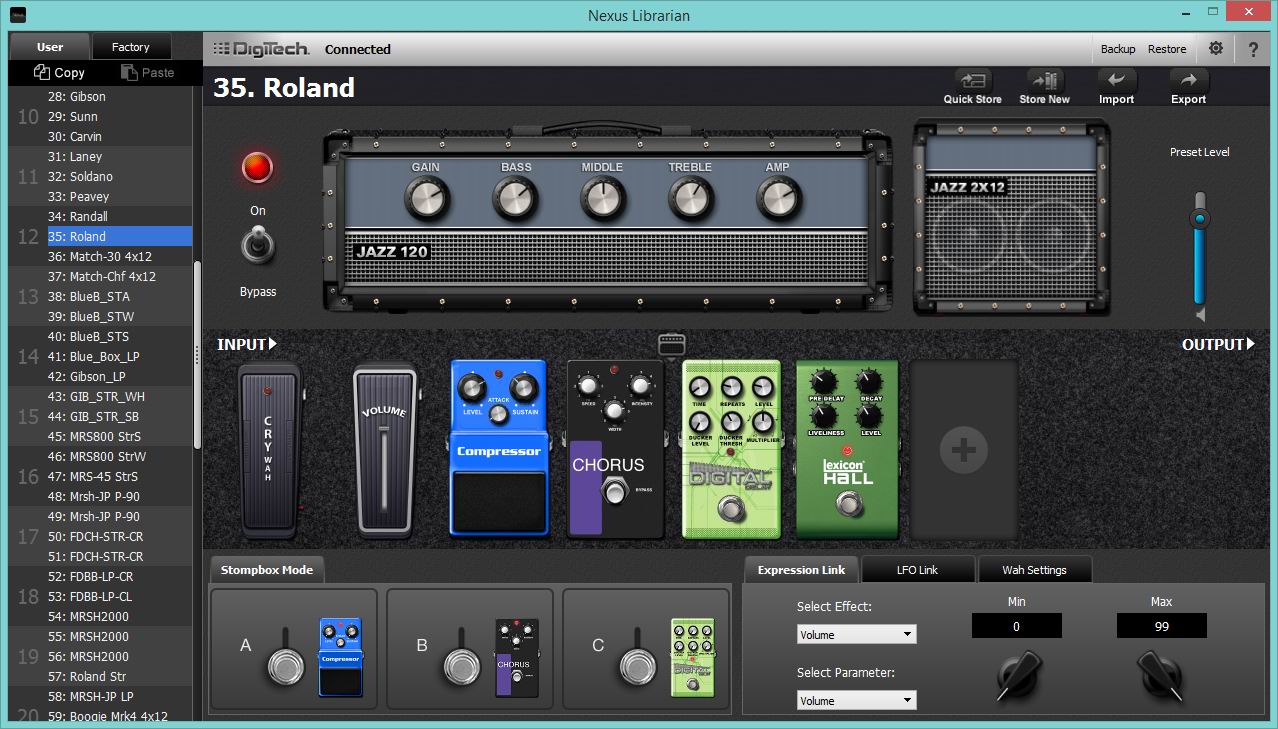Viewport: 1278px width, 729px height.
Task: Click the Compressor pedal Sustain knob
Action: tap(522, 388)
